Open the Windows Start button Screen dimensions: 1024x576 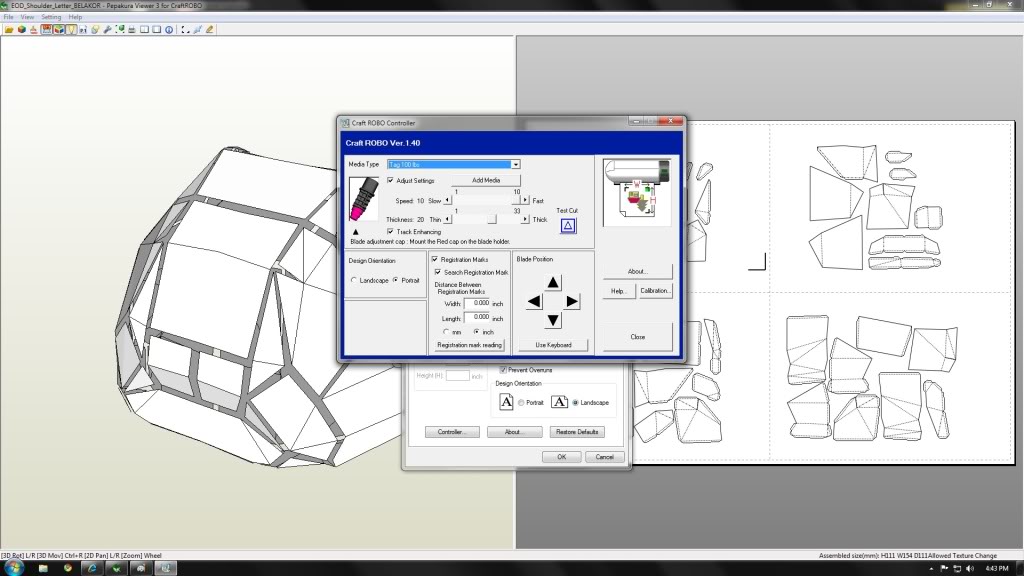pos(14,568)
